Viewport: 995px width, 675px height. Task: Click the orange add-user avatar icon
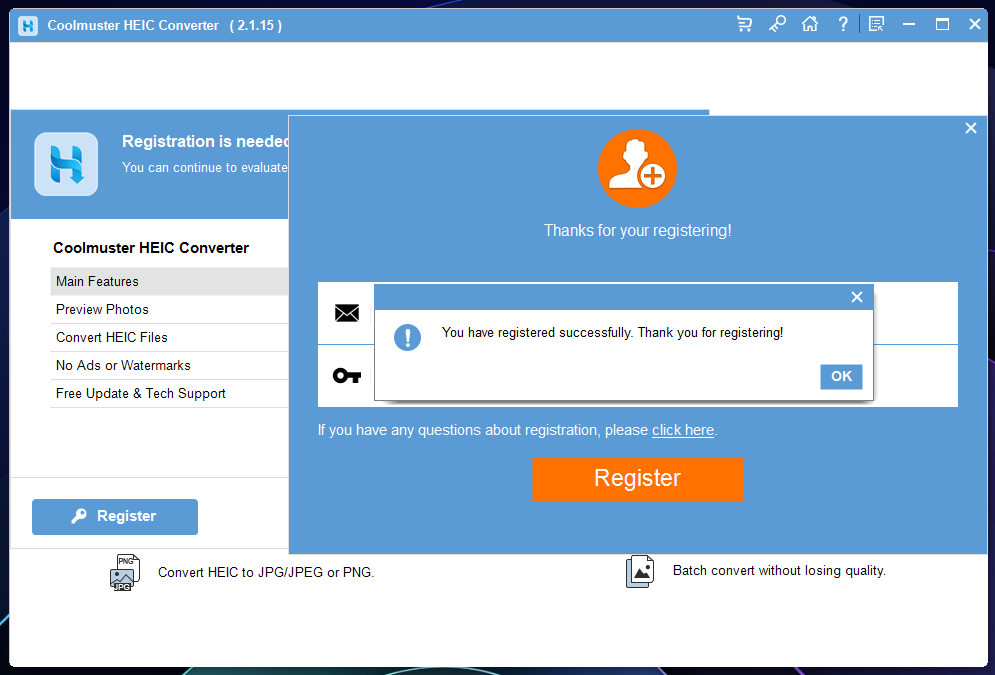pyautogui.click(x=637, y=170)
